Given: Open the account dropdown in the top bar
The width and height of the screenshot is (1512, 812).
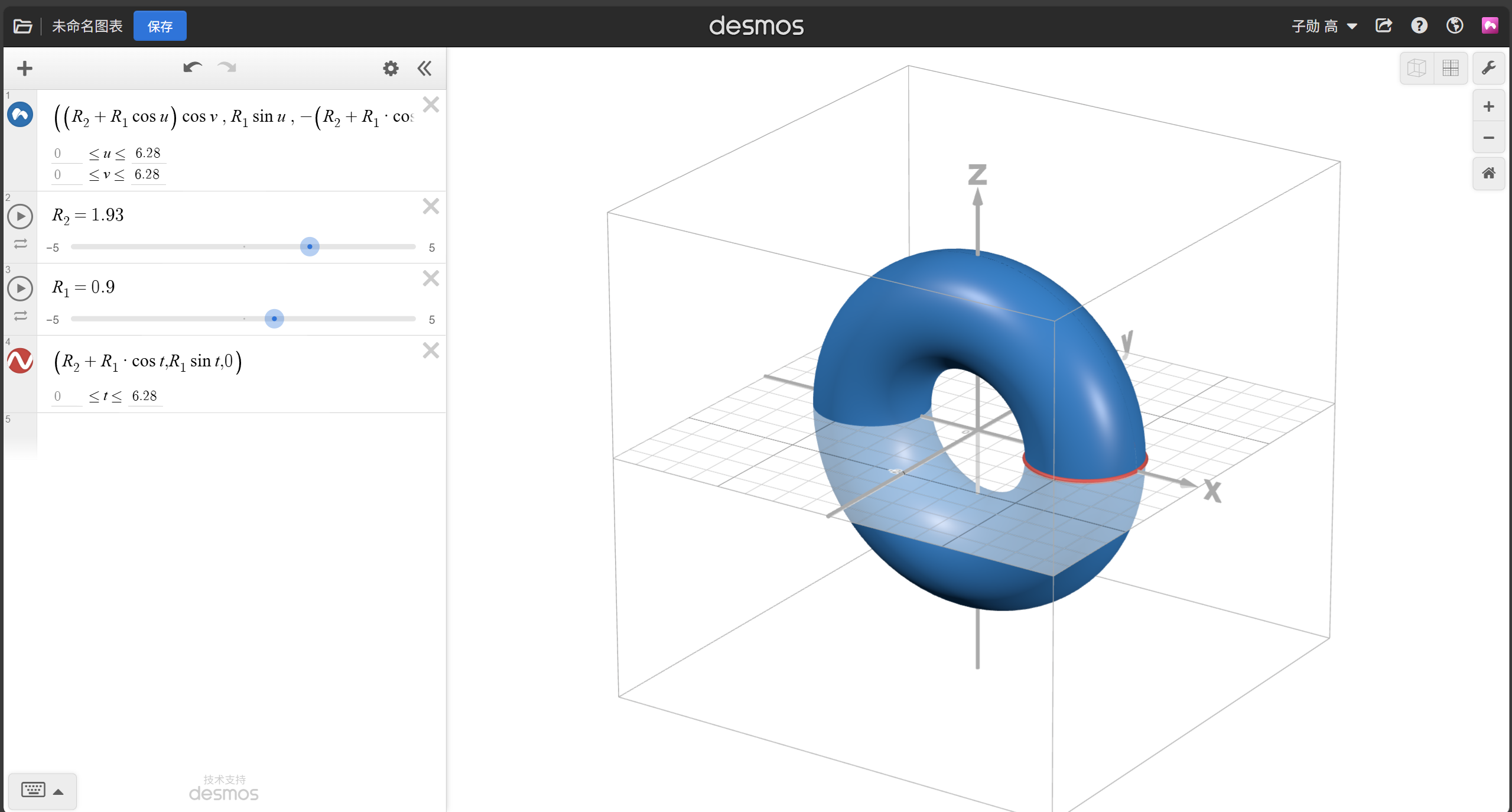Looking at the screenshot, I should [x=1324, y=26].
